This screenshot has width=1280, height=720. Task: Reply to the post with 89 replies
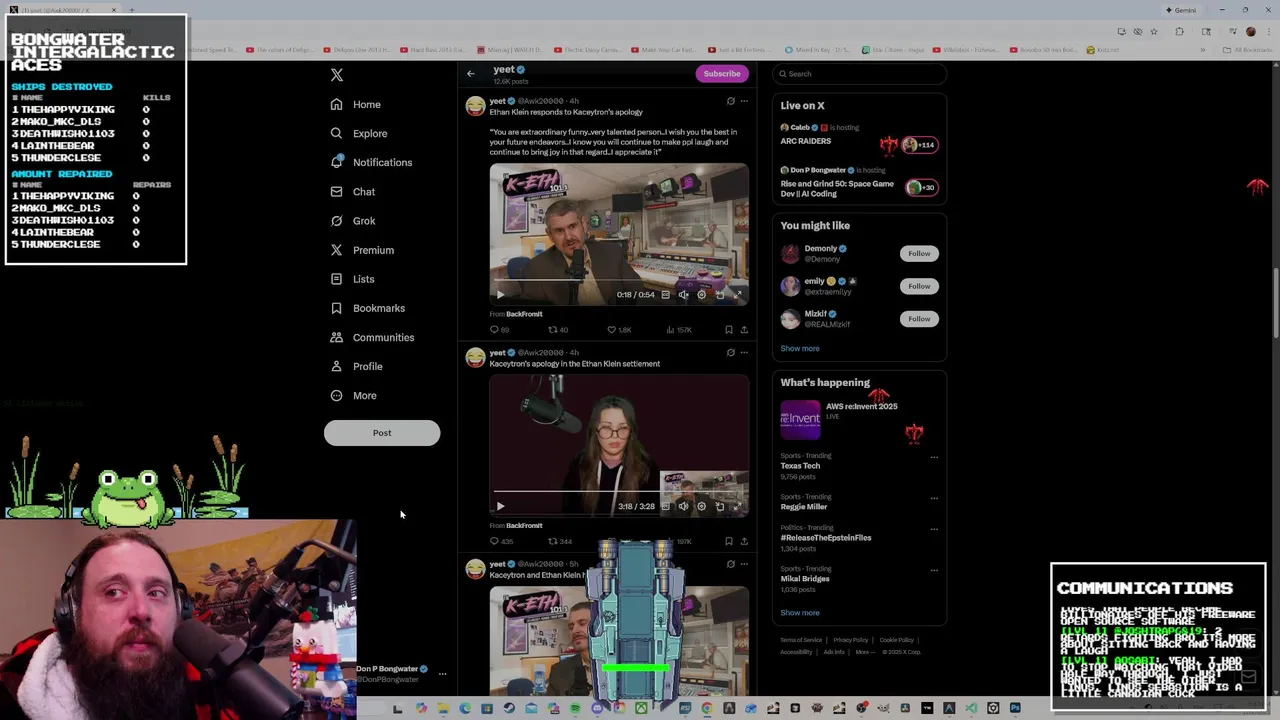pyautogui.click(x=499, y=329)
